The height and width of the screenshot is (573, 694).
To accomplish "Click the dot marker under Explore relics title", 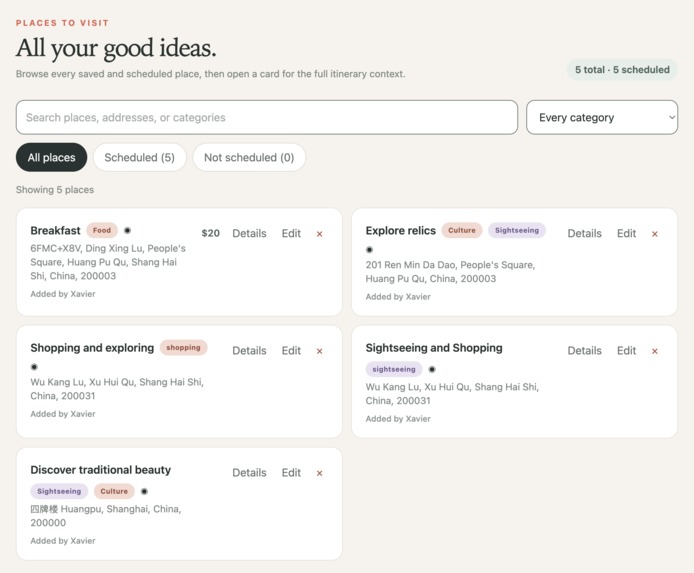I will [x=370, y=250].
